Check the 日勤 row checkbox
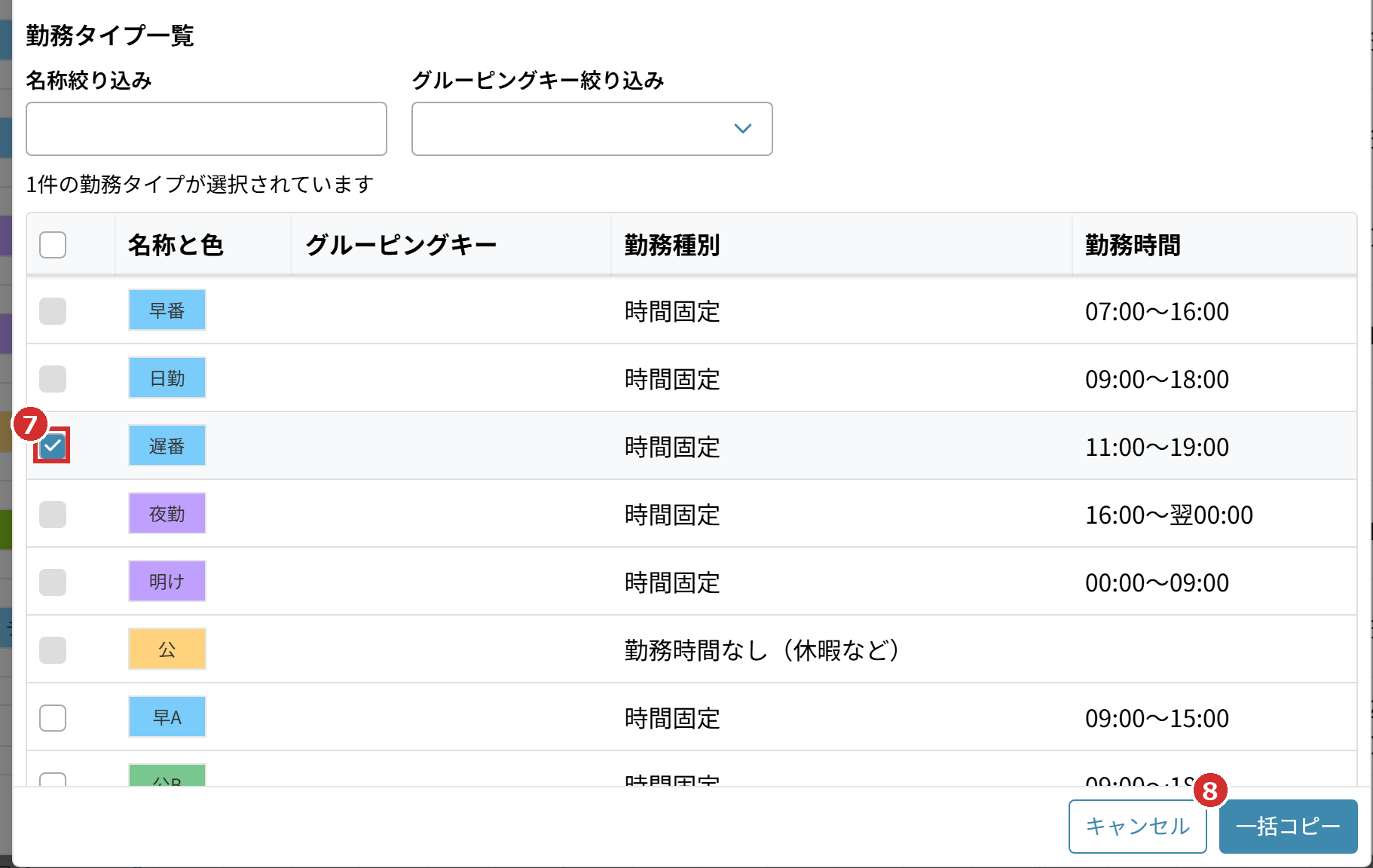Viewport: 1373px width, 868px height. click(53, 379)
